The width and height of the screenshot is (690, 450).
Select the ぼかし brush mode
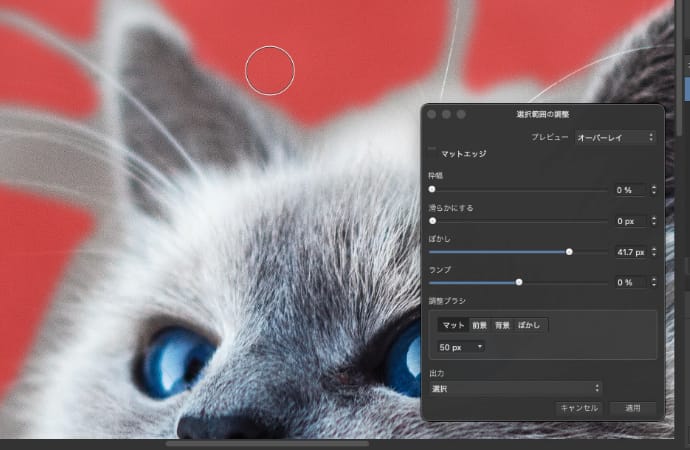click(530, 325)
